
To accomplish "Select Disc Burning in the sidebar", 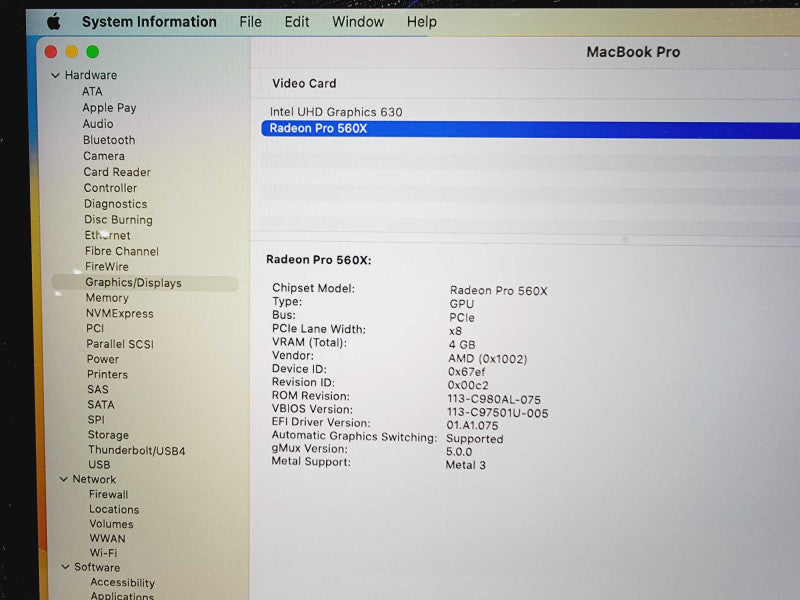I will [x=118, y=220].
